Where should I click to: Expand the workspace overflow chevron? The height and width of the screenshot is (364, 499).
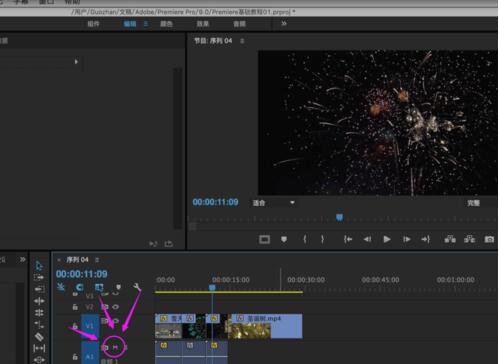(x=284, y=23)
